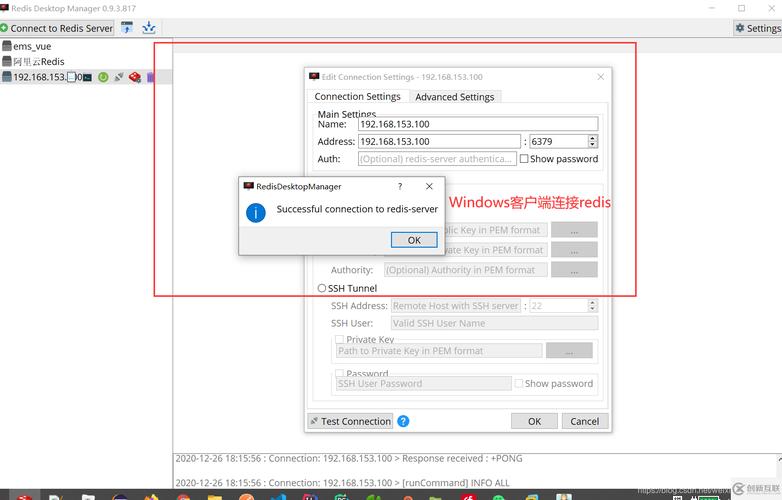
Task: Increase the SSH port with the up arrow
Action: click(x=592, y=302)
